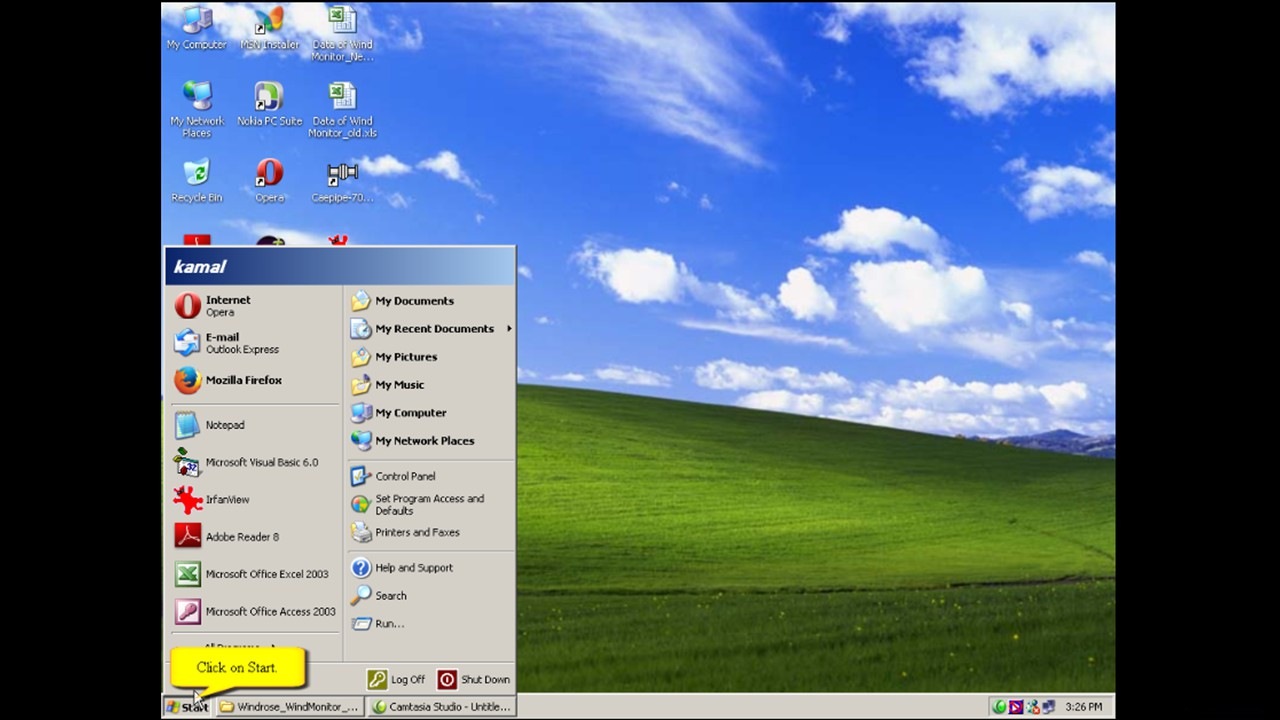
Task: Launch Opera desktop shortcut
Action: click(269, 180)
